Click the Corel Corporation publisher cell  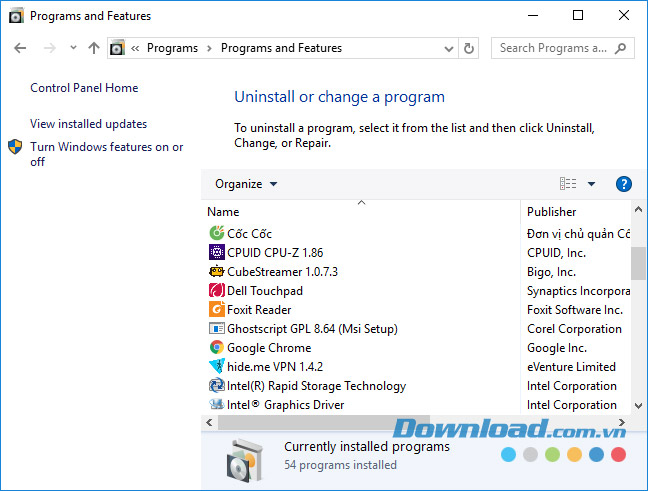[574, 329]
